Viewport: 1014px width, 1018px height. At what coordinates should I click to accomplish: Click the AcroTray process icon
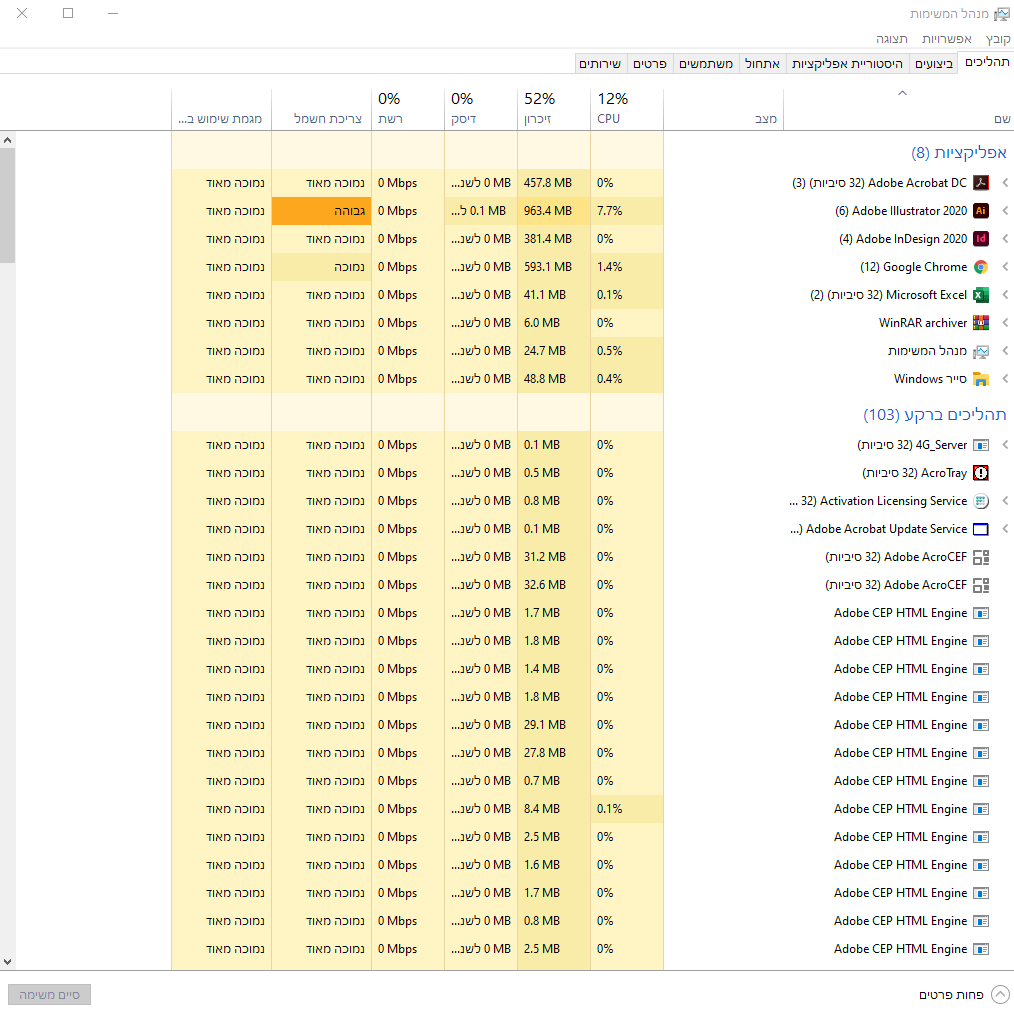[x=981, y=473]
